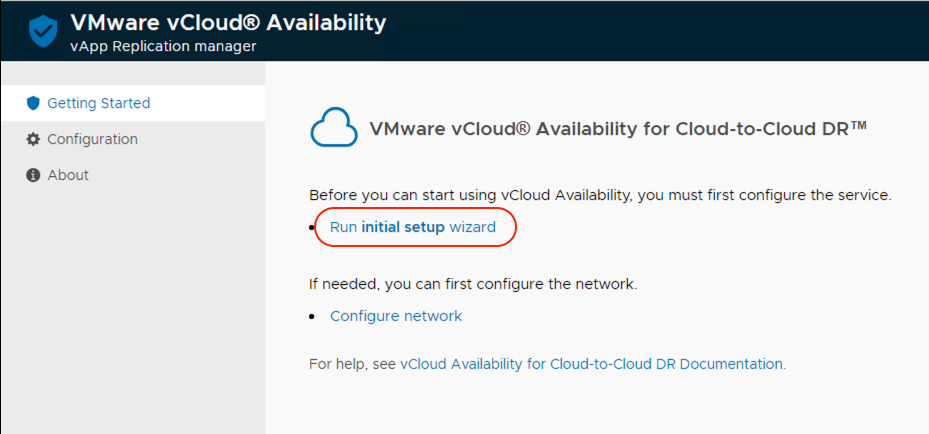Run the initial setup wizard link
This screenshot has width=929, height=434.
coord(413,227)
